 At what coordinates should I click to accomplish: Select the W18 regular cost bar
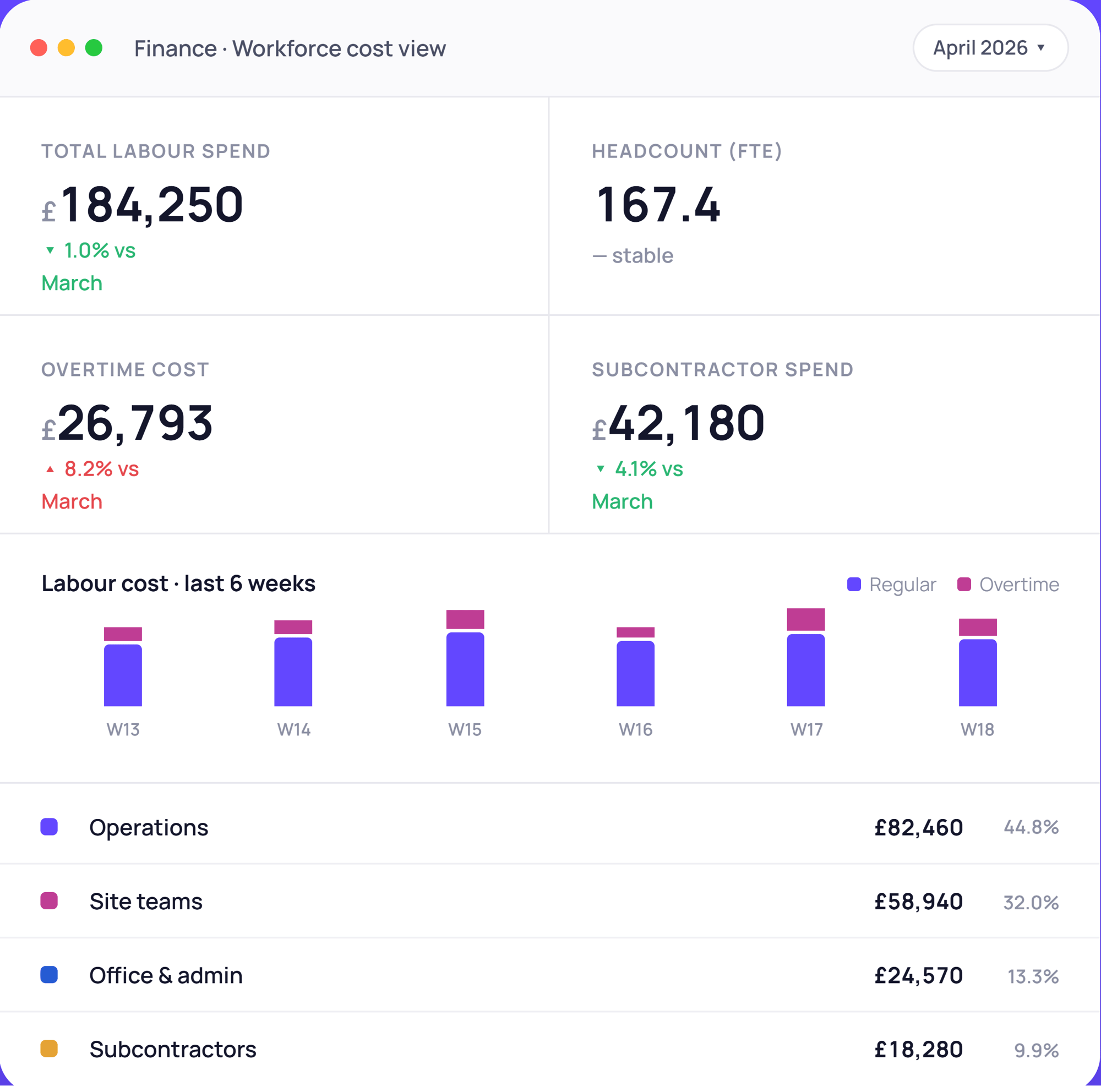tap(978, 673)
